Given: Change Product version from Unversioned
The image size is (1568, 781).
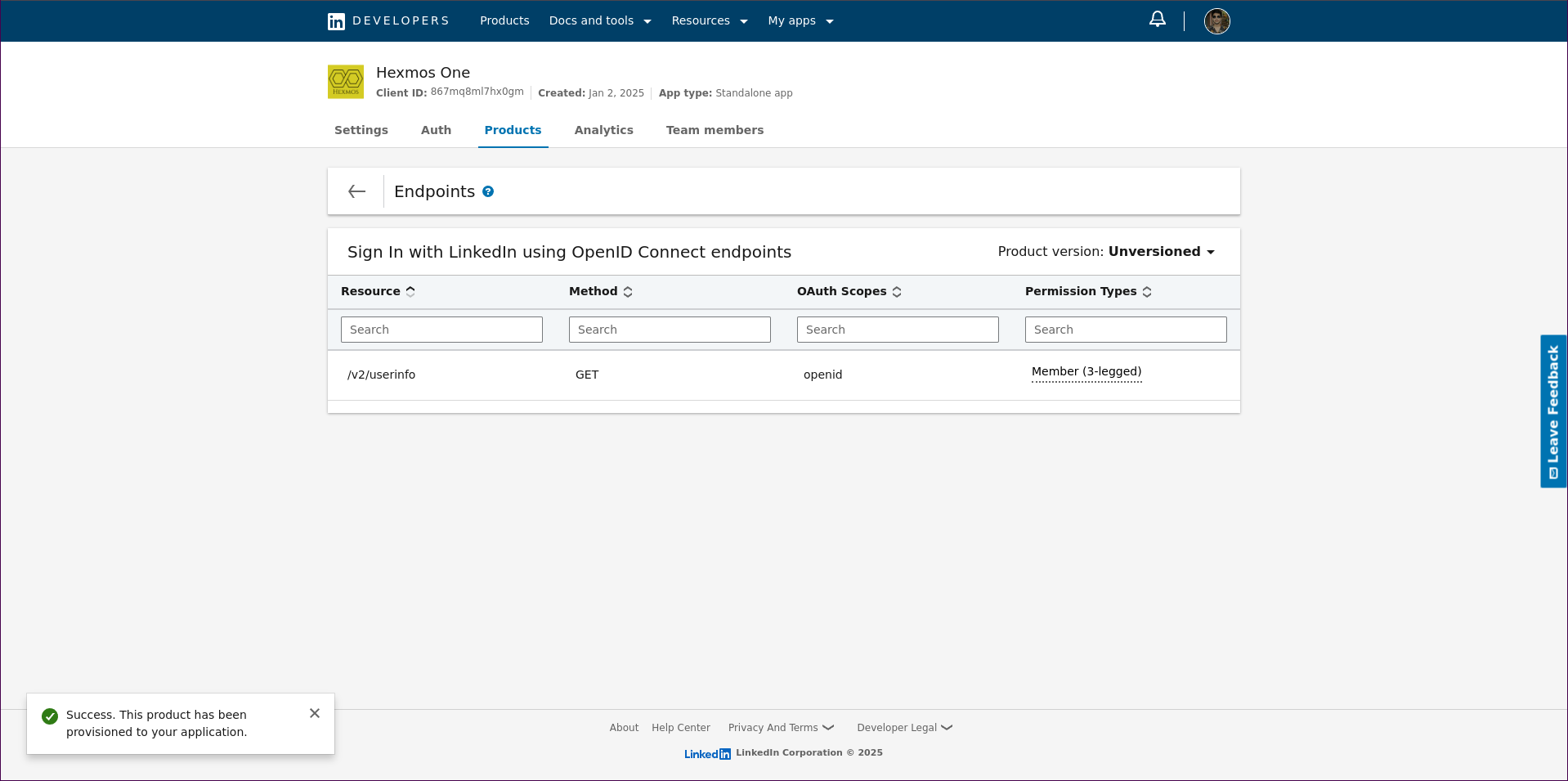Looking at the screenshot, I should point(1161,252).
